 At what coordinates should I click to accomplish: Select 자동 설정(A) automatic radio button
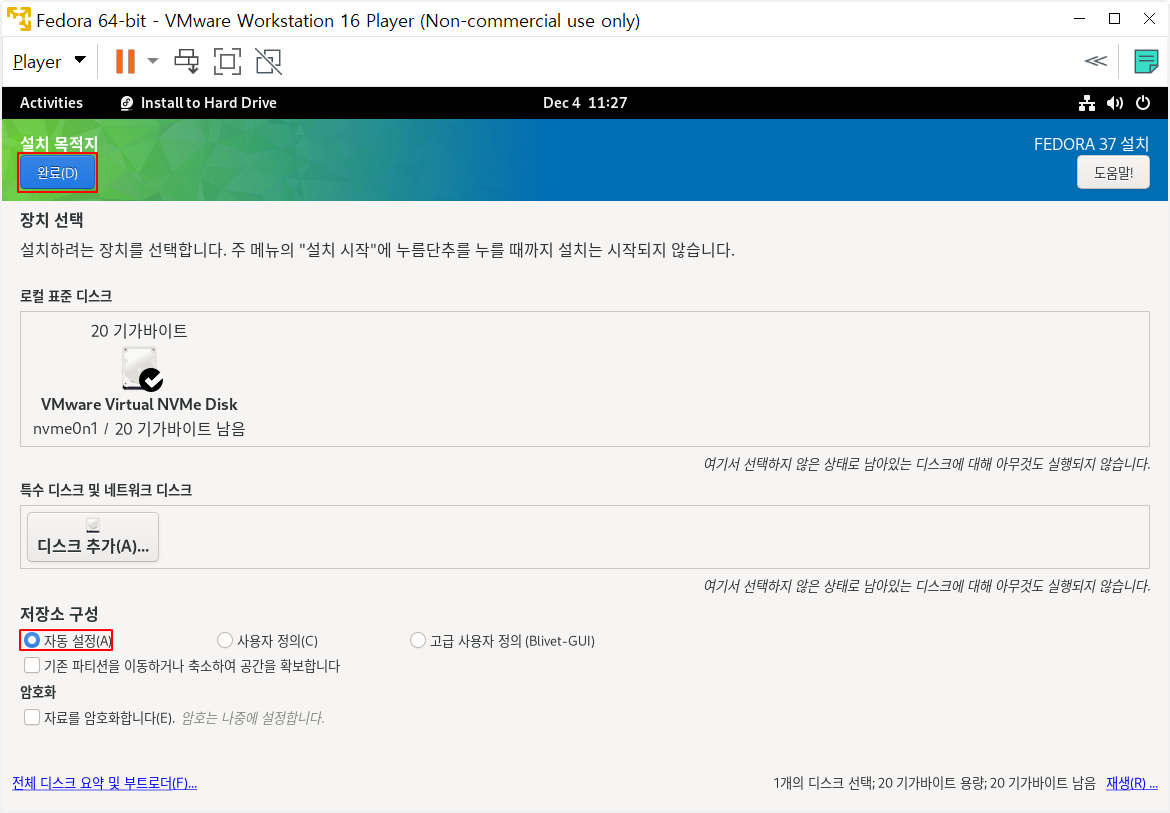pos(31,640)
